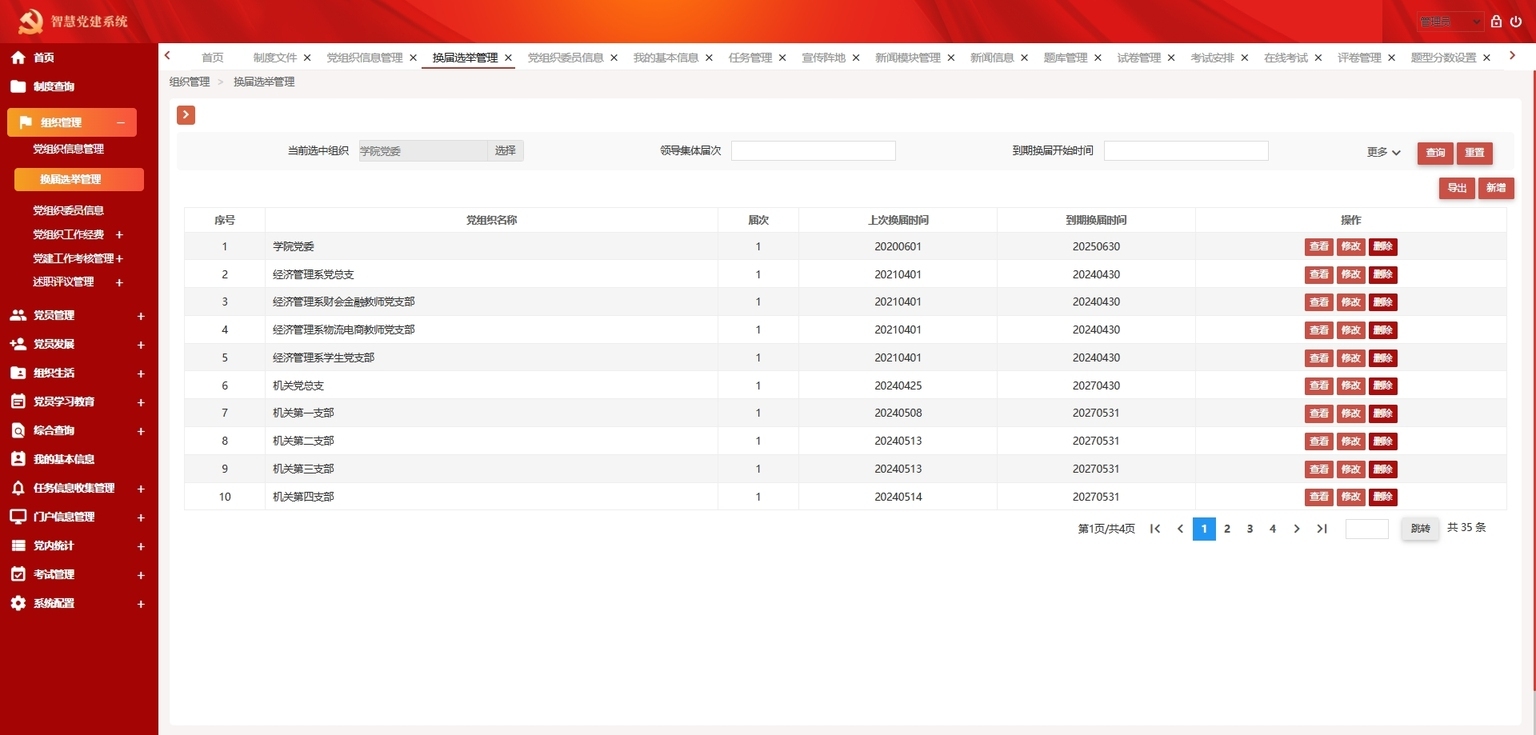Click the 到期换届开始时间 input field

click(1186, 151)
